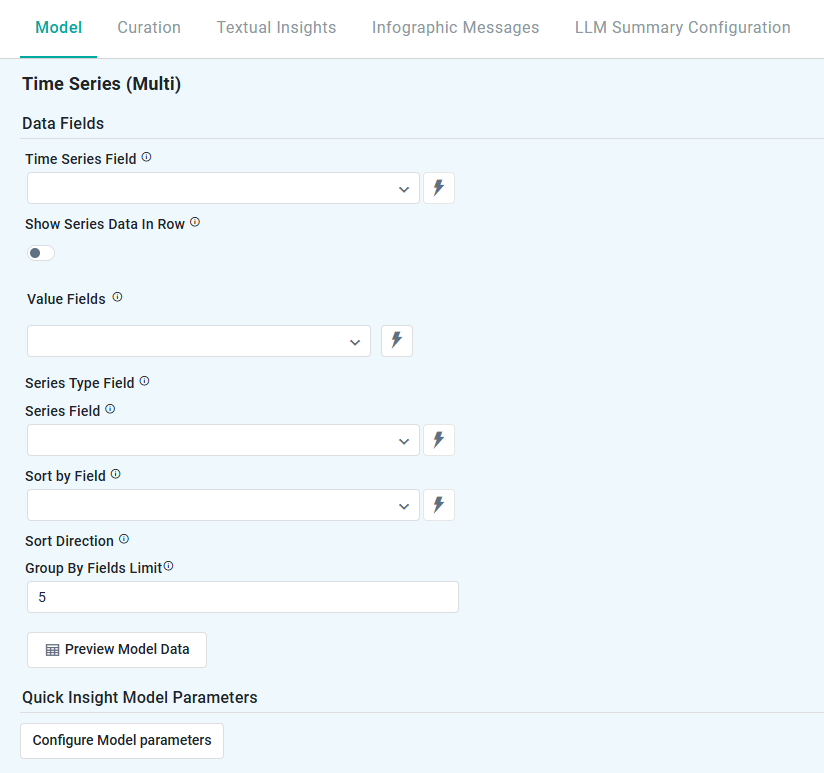824x773 pixels.
Task: Expand the Sort by Field dropdown
Action: (x=223, y=505)
